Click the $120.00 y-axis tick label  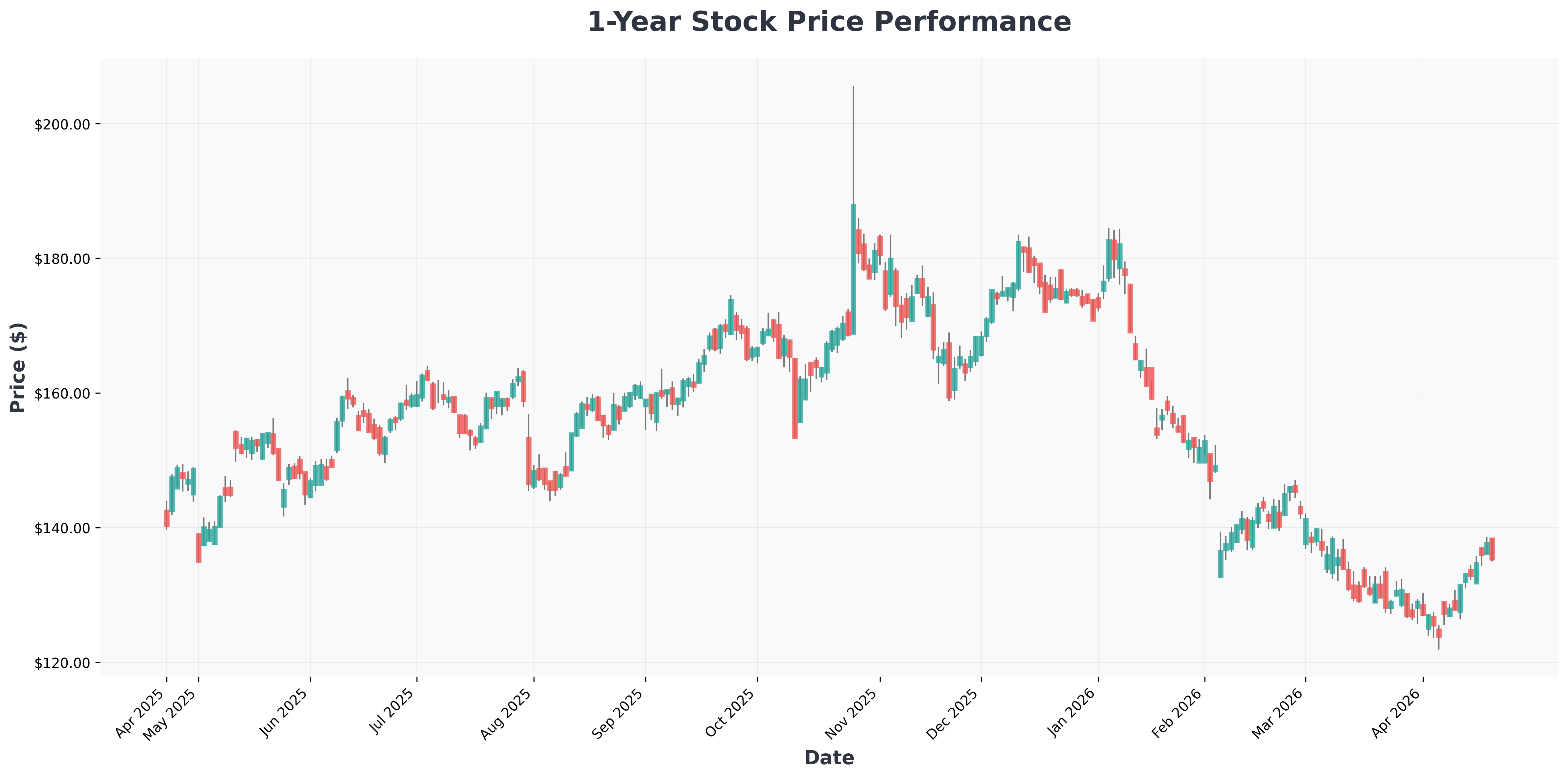click(63, 662)
